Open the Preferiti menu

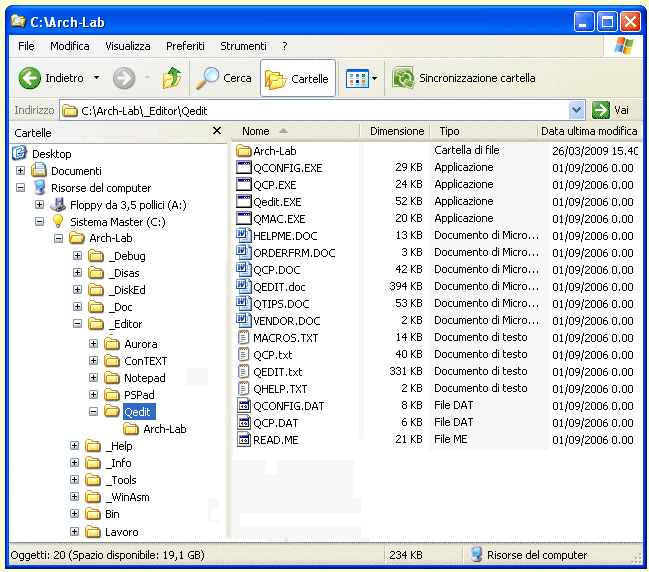(185, 46)
